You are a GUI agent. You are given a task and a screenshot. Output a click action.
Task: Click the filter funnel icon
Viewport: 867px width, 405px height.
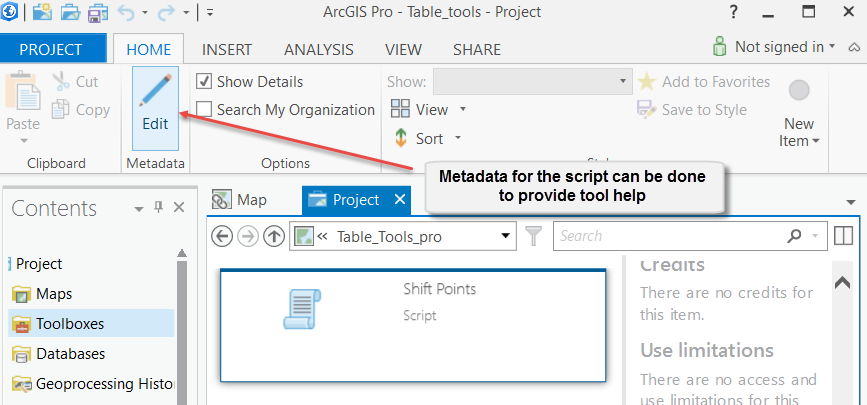[533, 236]
